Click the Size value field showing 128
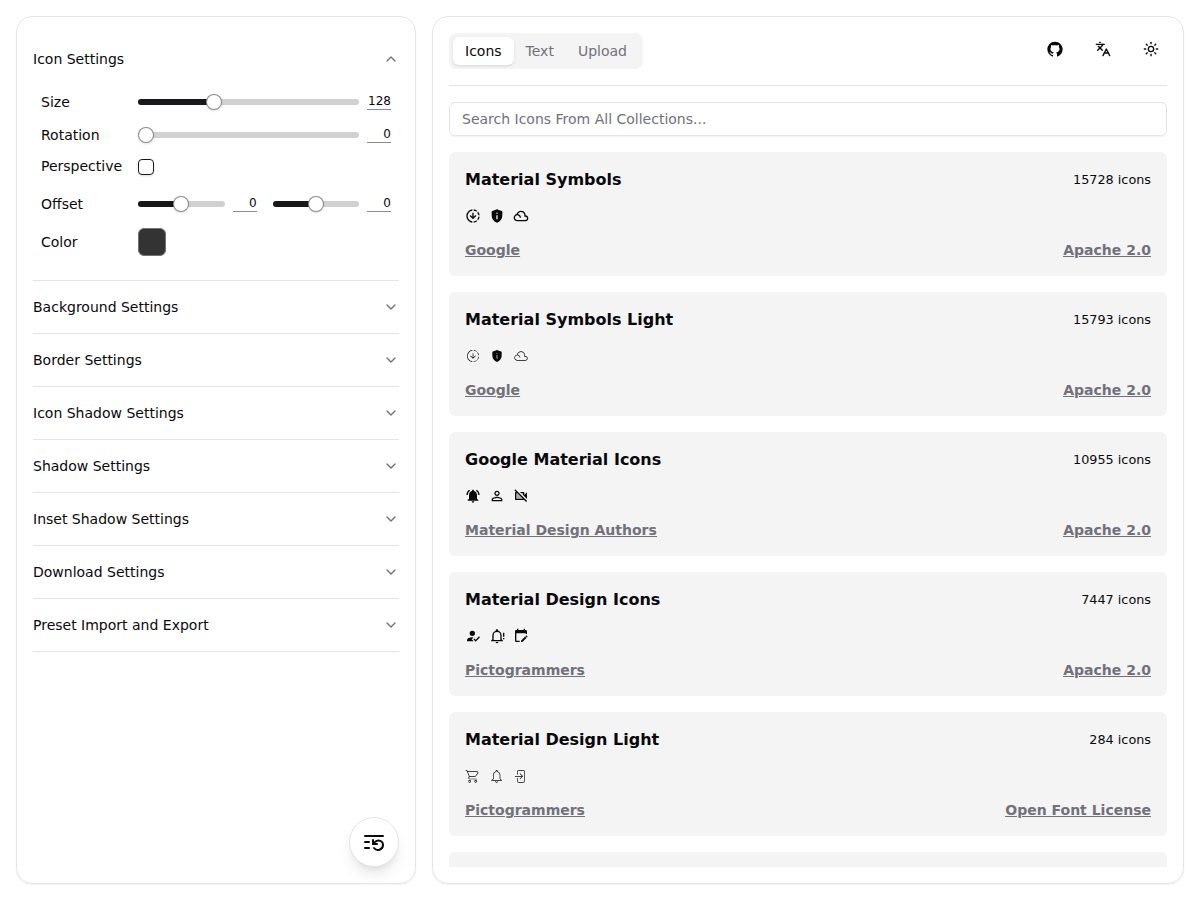 coord(379,102)
